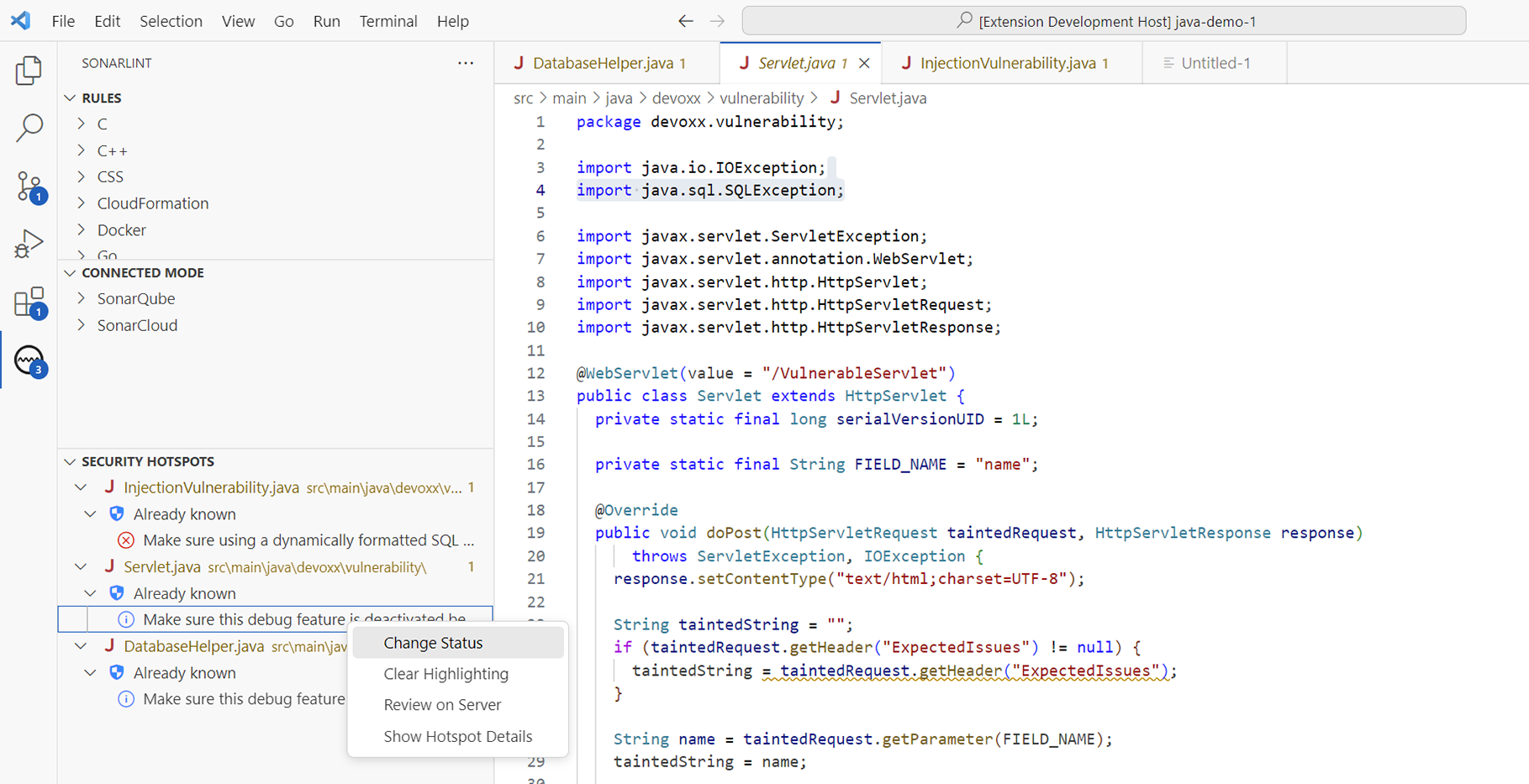1529x784 pixels.
Task: Click shield icon under InjectionVulnerability.java
Action: click(x=117, y=513)
